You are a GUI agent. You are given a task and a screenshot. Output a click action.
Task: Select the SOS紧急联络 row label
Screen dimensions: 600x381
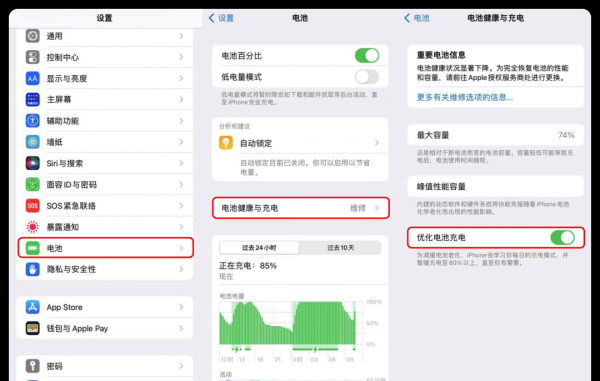pyautogui.click(x=71, y=206)
